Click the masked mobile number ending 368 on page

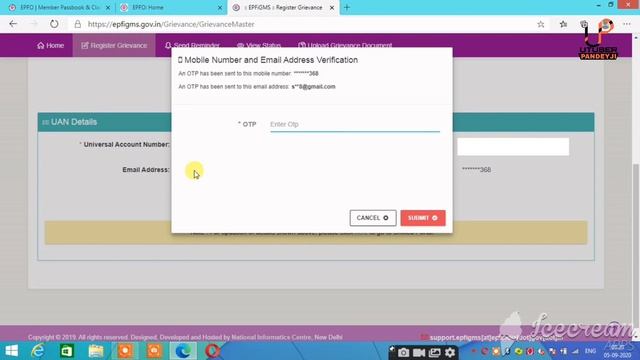pos(476,169)
